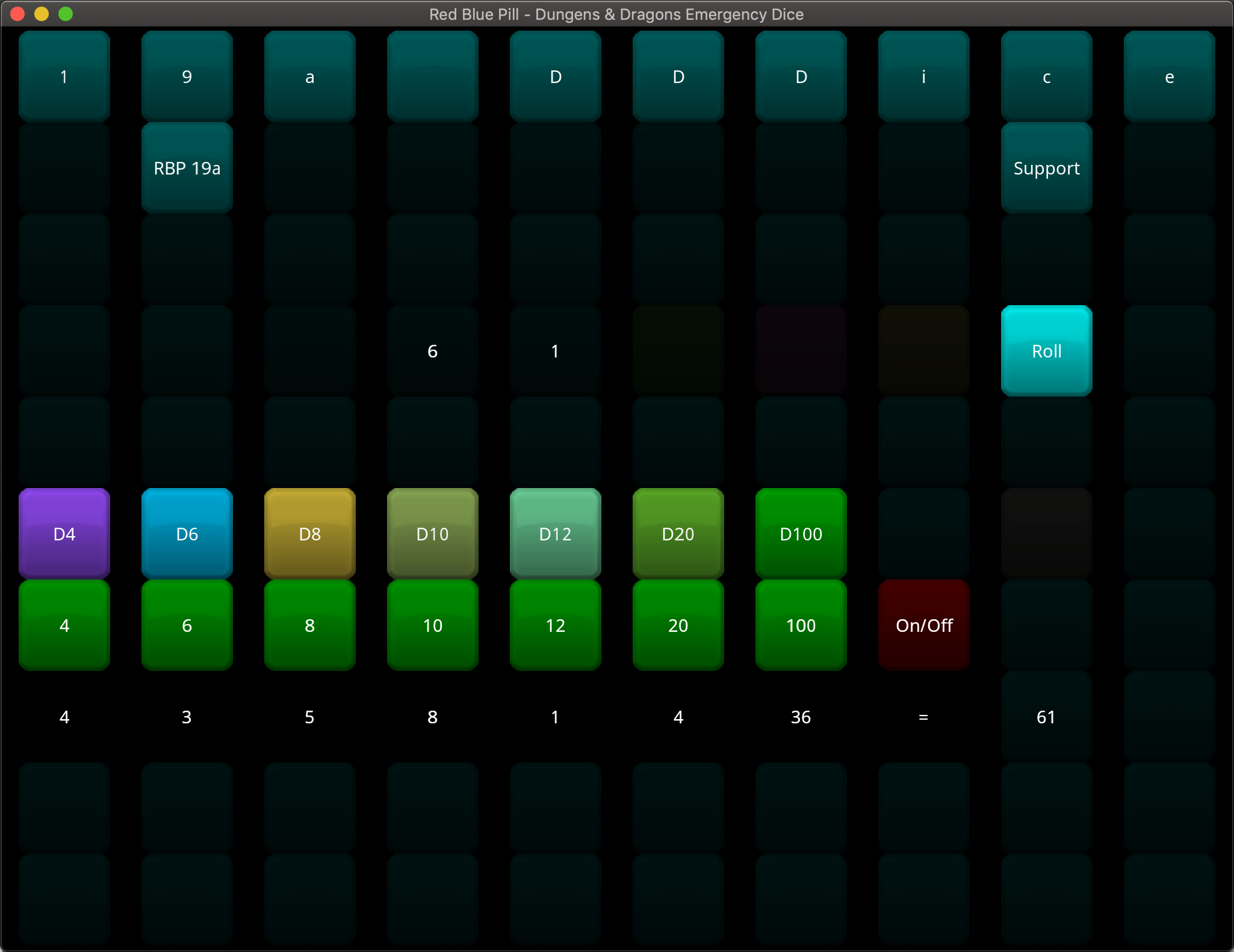Click the green 4 button

pos(64,625)
